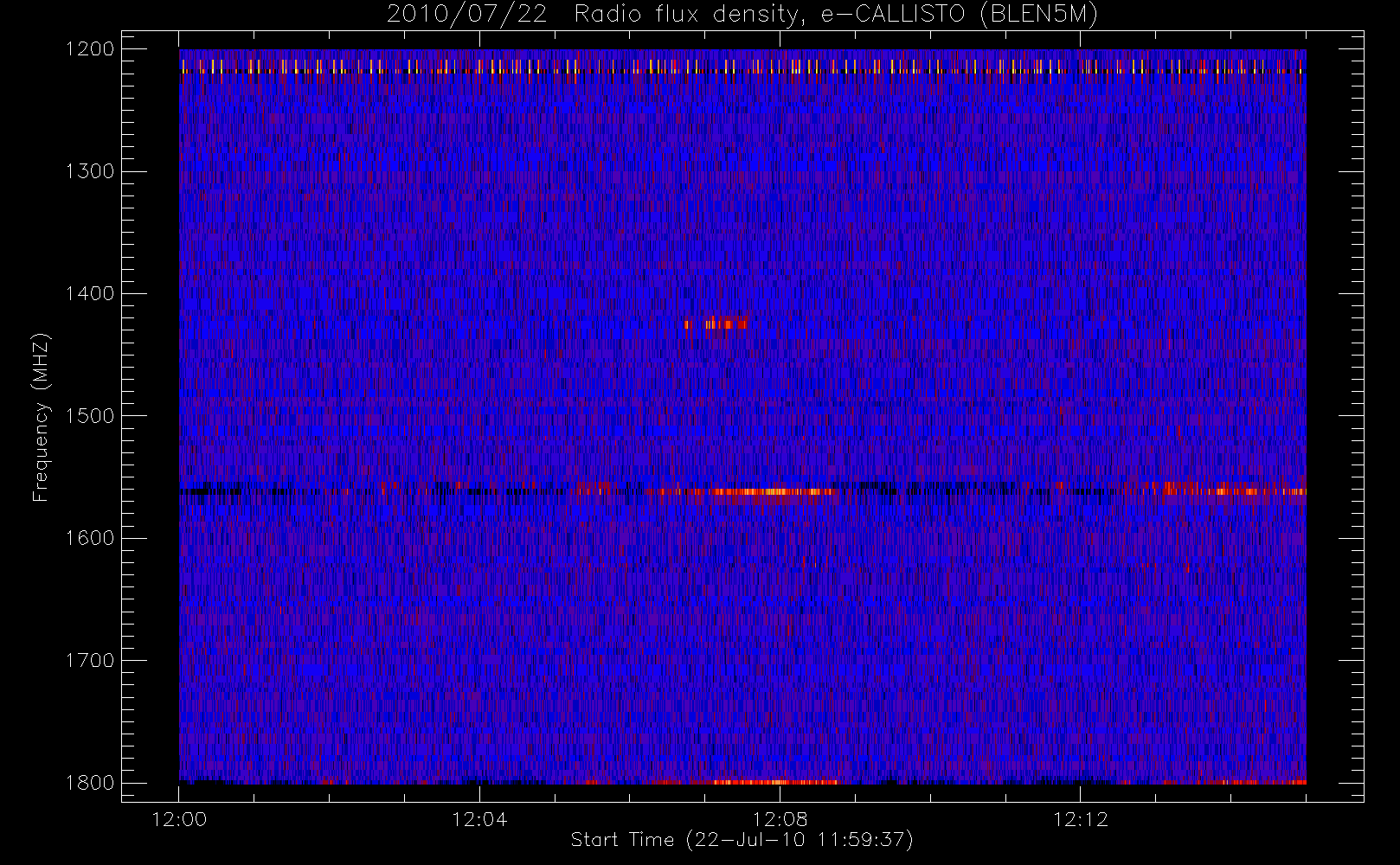The height and width of the screenshot is (865, 1400).
Task: Click the 1200 frequency tick label
Action: tap(90, 49)
